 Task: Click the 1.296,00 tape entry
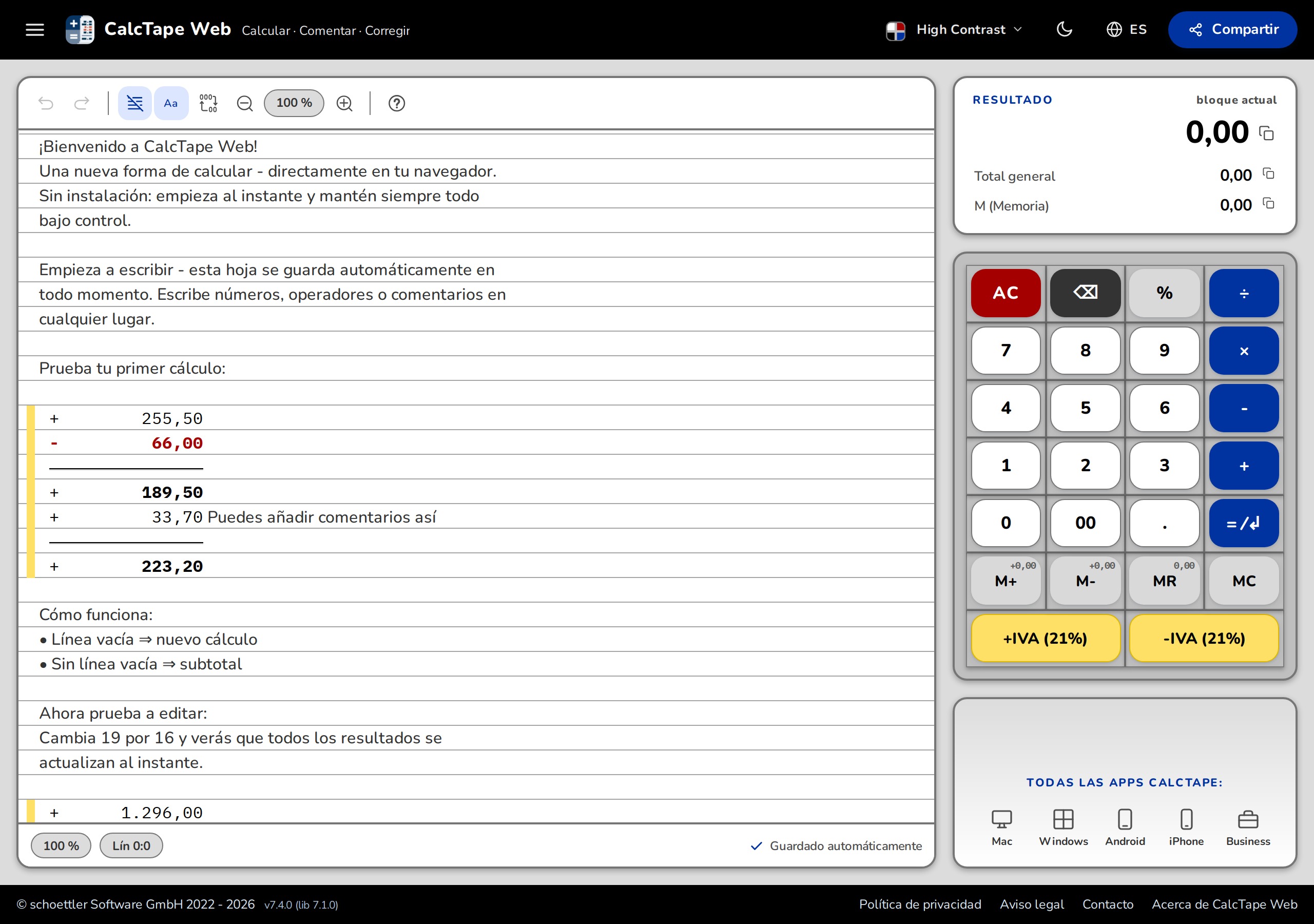(162, 813)
